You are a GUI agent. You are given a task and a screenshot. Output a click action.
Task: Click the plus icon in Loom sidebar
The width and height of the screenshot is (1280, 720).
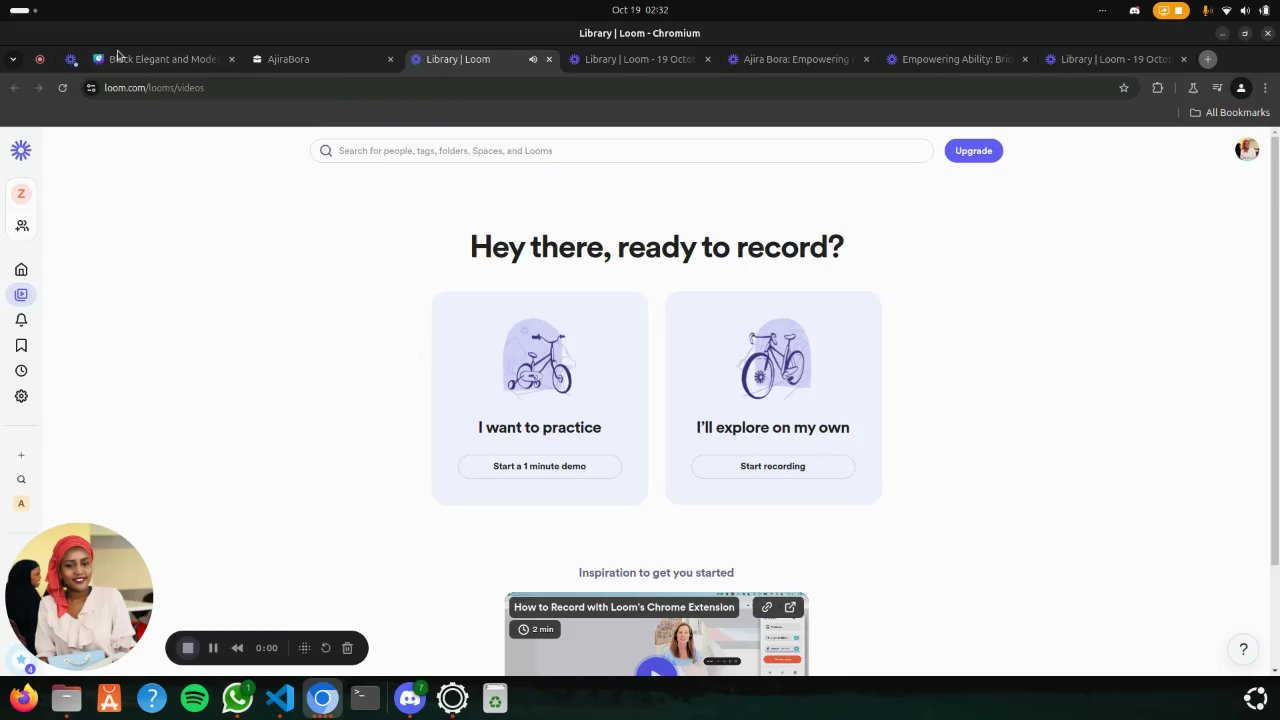(21, 455)
